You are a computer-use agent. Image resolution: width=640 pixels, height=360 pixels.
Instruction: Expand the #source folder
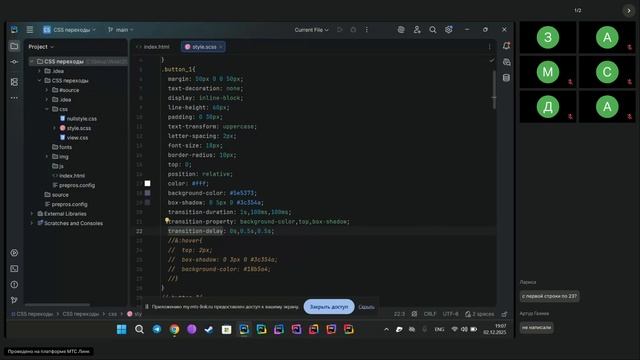click(x=47, y=90)
